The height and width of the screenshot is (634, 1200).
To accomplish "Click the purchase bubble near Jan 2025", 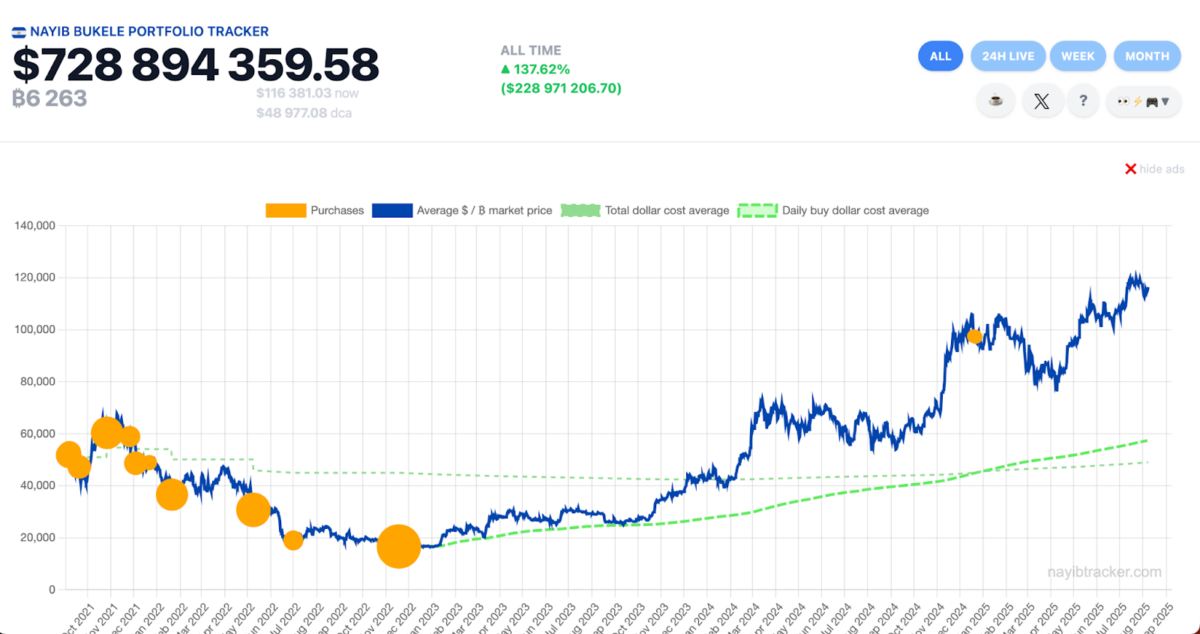I will click(x=975, y=336).
